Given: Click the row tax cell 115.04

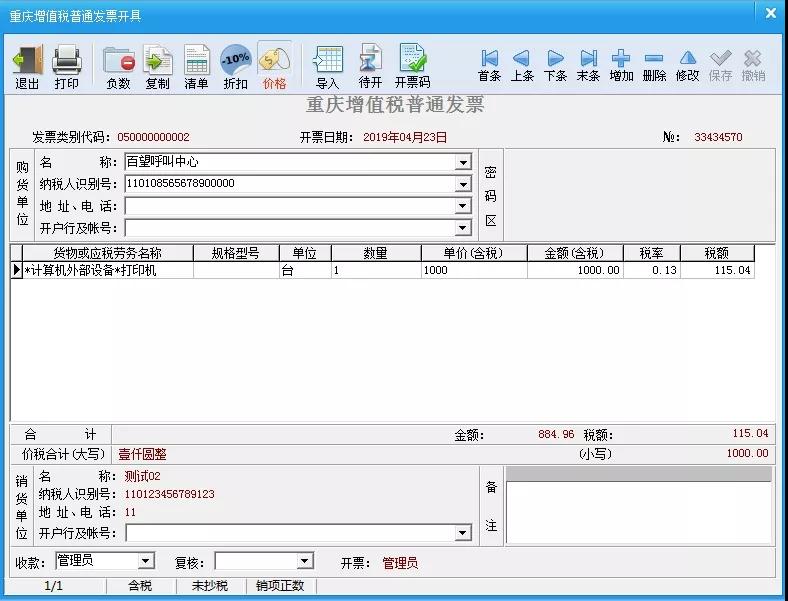Looking at the screenshot, I should click(x=717, y=270).
